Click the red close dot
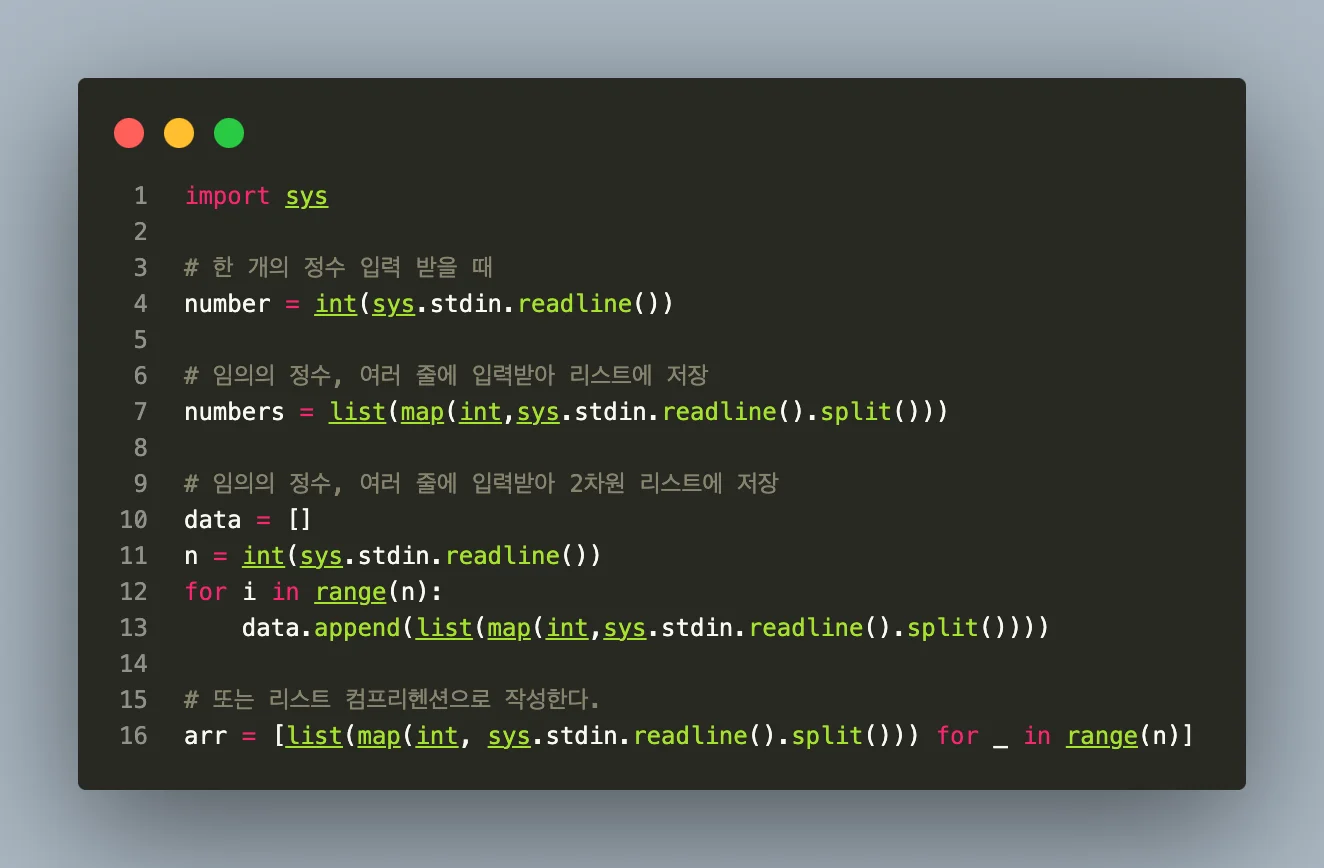1324x868 pixels. click(129, 133)
